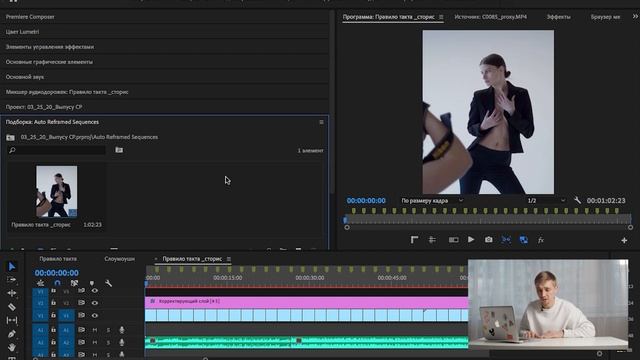Show hidden panel tabs via double-chevron
This screenshot has width=640, height=360.
coord(635,17)
